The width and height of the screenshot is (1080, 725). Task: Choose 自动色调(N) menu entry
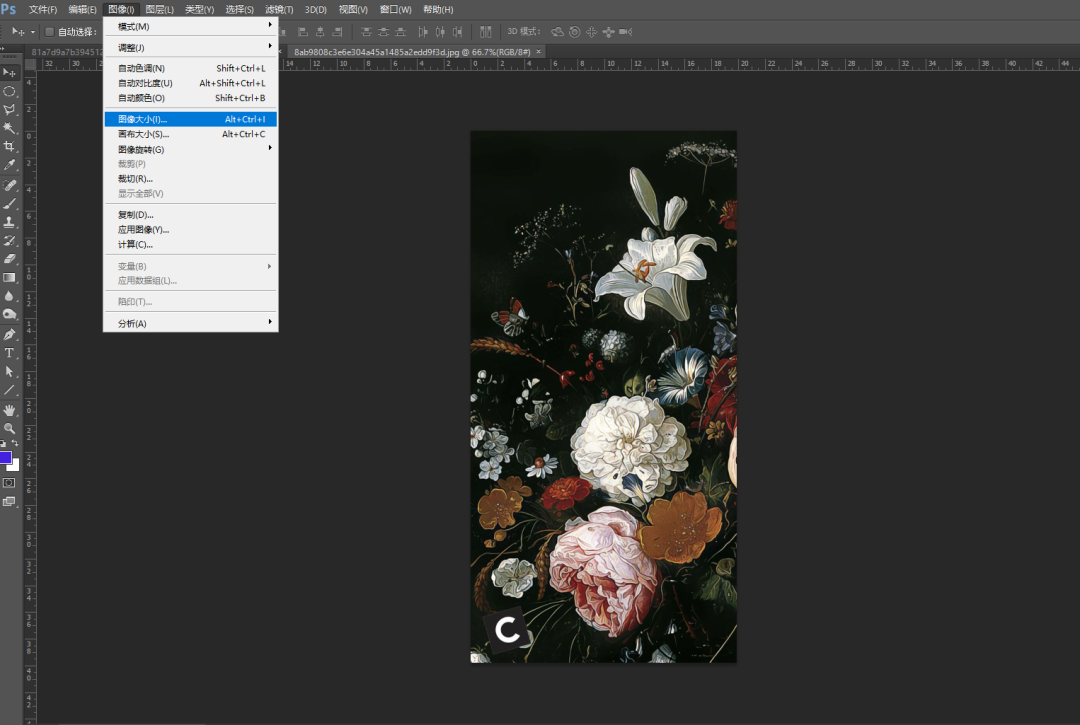click(191, 68)
